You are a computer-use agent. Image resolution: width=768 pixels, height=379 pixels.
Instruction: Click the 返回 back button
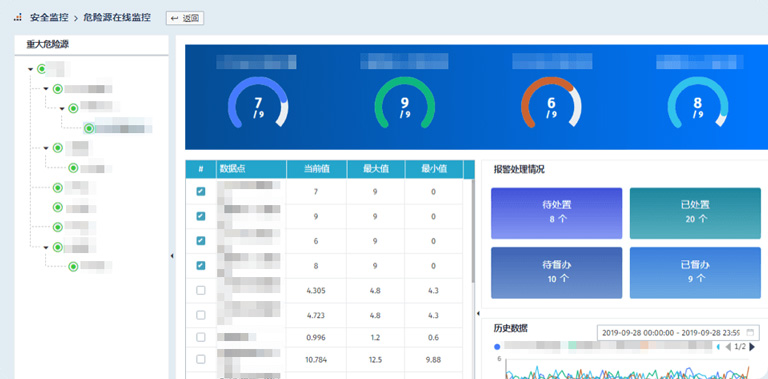(x=185, y=19)
